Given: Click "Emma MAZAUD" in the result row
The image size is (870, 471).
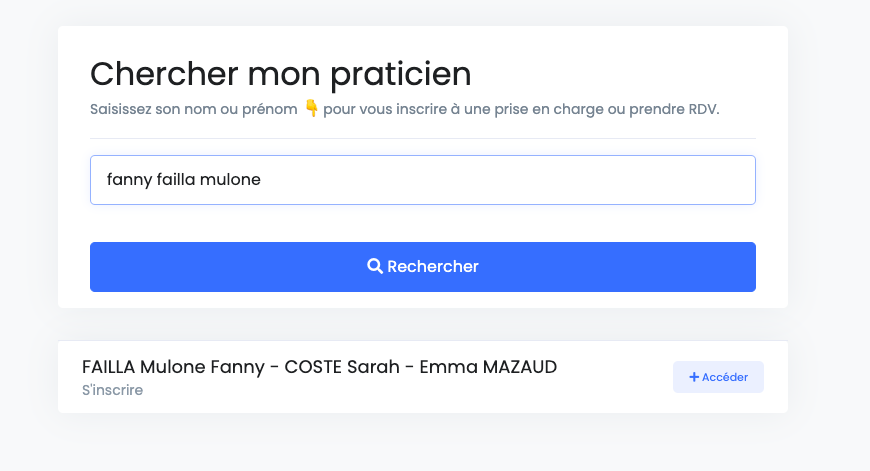Looking at the screenshot, I should 488,367.
